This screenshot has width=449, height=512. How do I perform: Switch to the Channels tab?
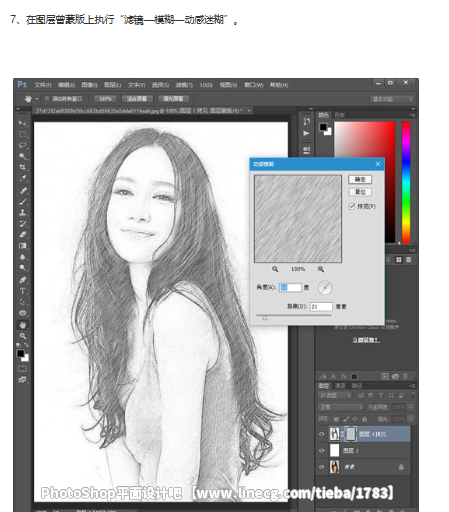pyautogui.click(x=340, y=386)
